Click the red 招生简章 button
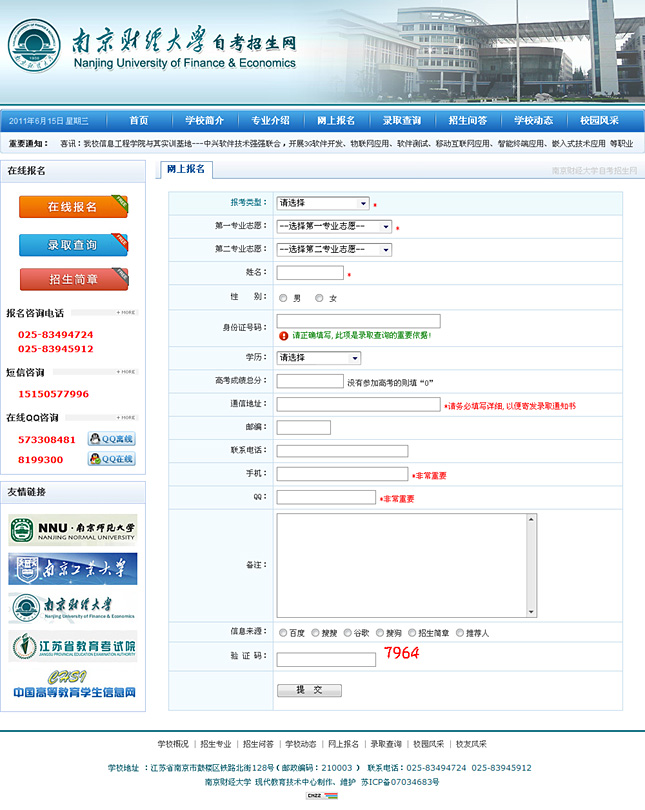 click(74, 279)
